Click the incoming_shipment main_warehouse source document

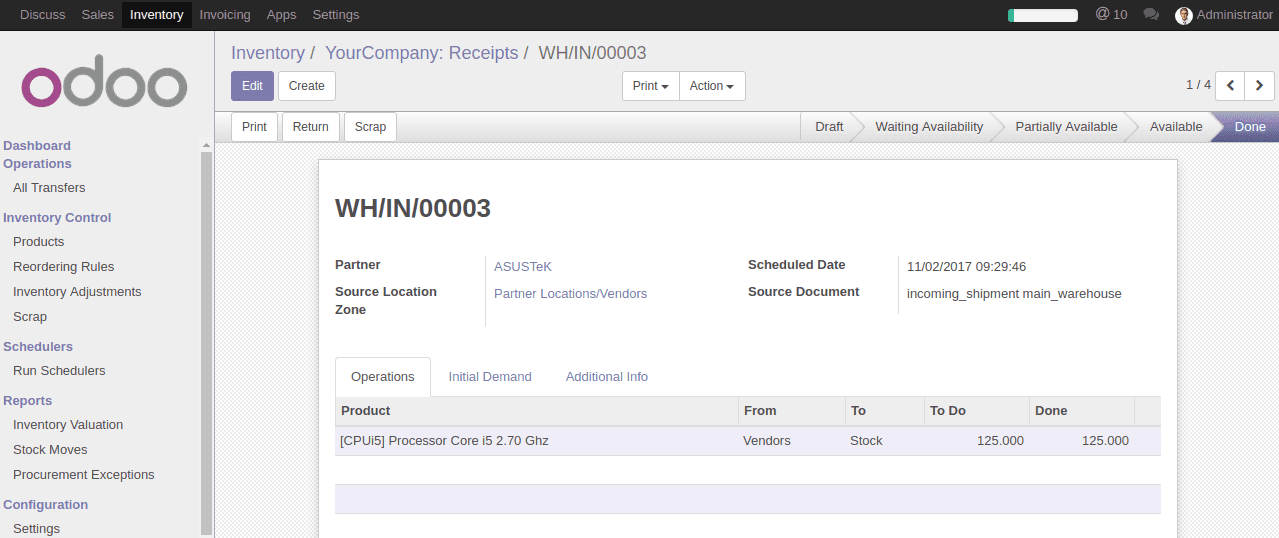point(1014,294)
